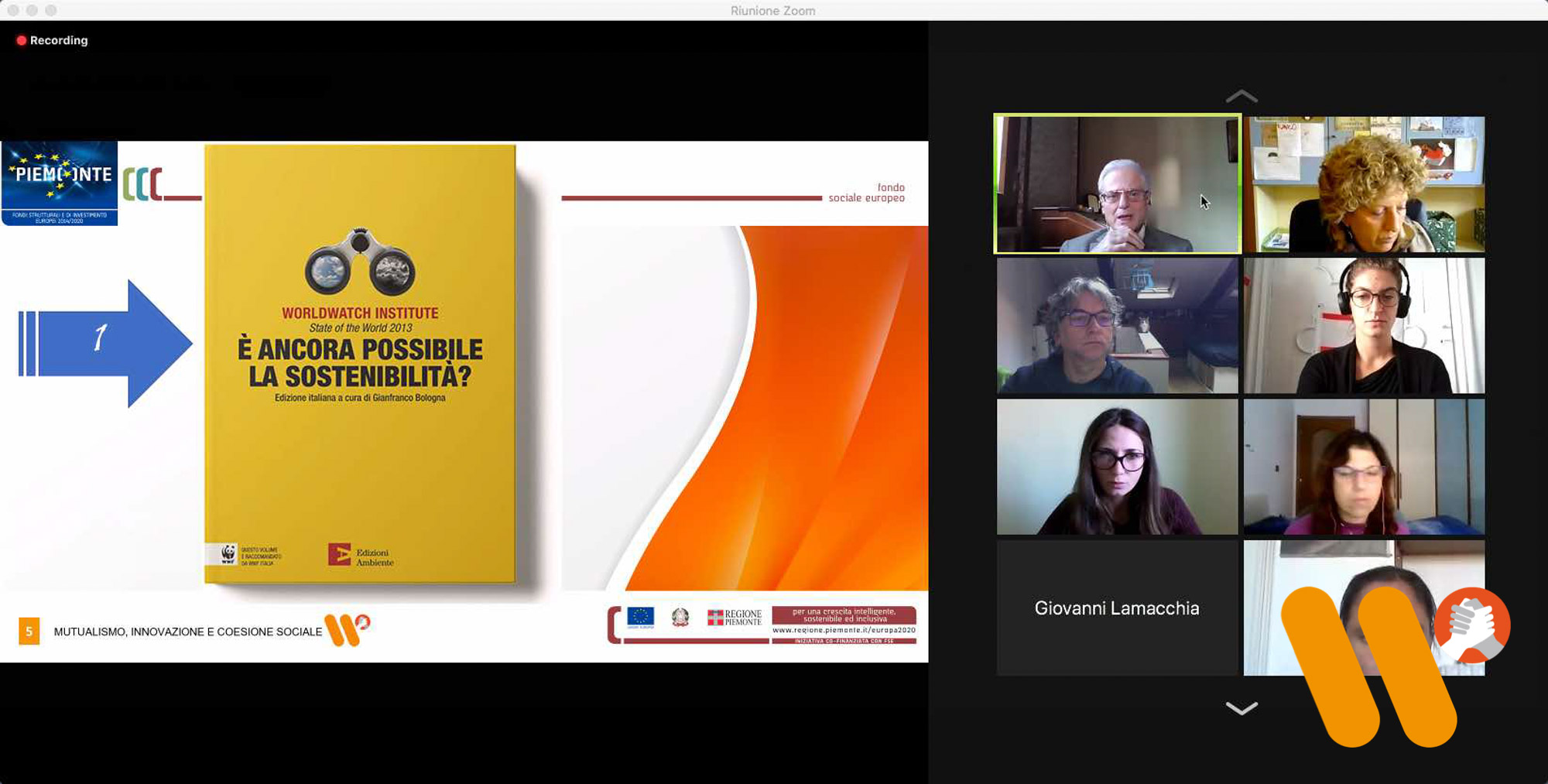Minimize the Zoom window with the middle title bar button

point(32,10)
